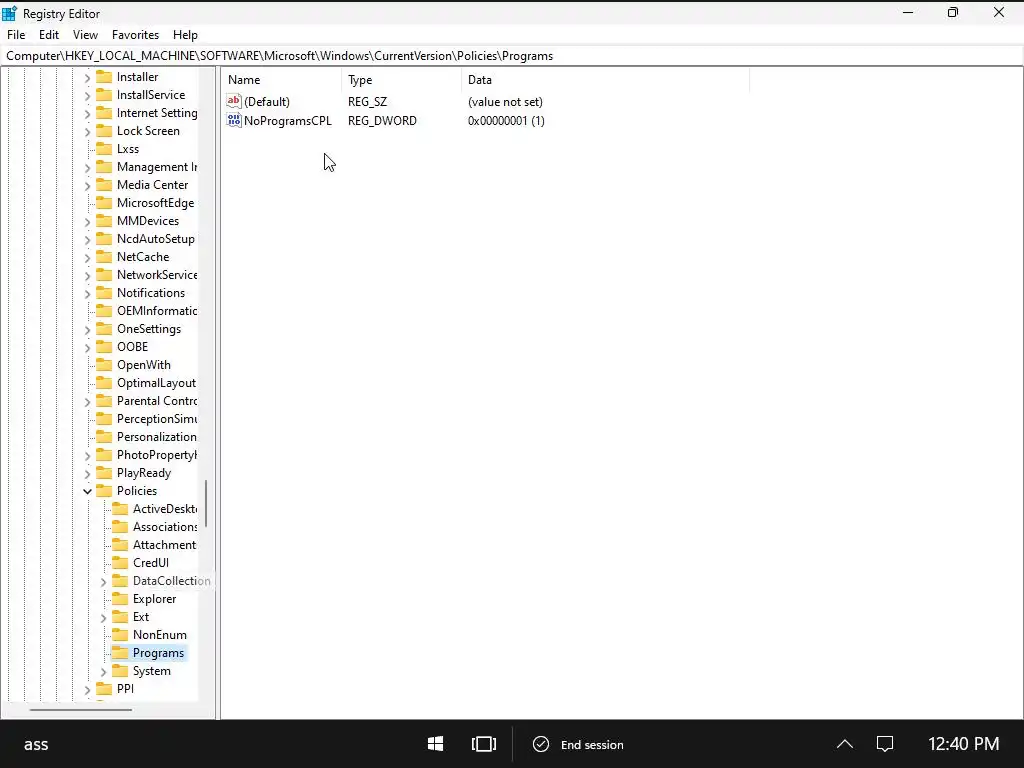Select the OneSettings key
The height and width of the screenshot is (768, 1024).
(149, 329)
